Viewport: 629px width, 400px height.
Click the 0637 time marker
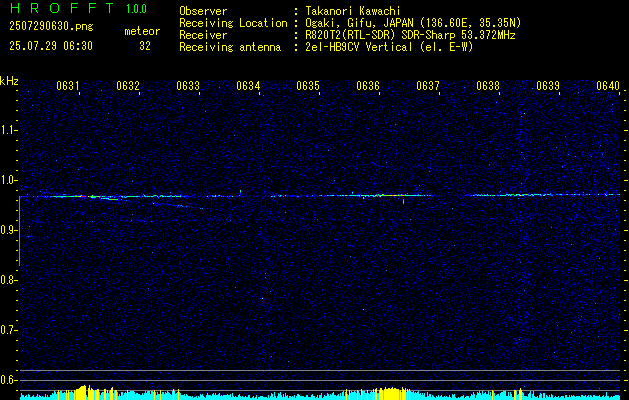(x=428, y=86)
